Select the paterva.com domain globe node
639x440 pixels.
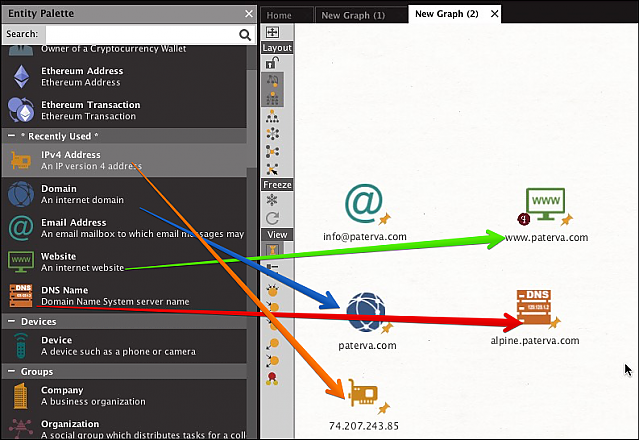coord(366,312)
